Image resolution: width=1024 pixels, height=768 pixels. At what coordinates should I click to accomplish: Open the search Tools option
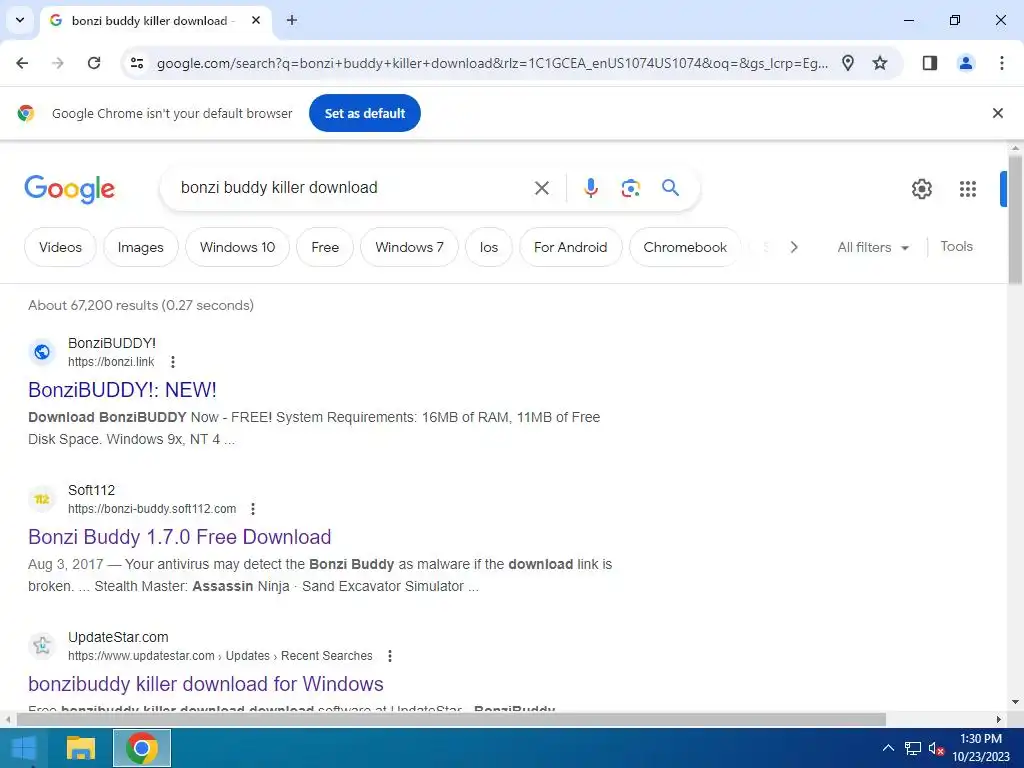click(x=956, y=246)
